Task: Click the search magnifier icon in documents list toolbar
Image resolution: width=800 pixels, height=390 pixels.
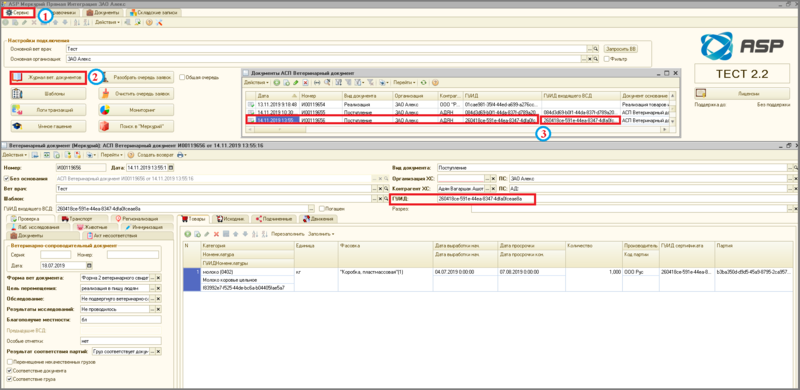Action: (x=327, y=82)
